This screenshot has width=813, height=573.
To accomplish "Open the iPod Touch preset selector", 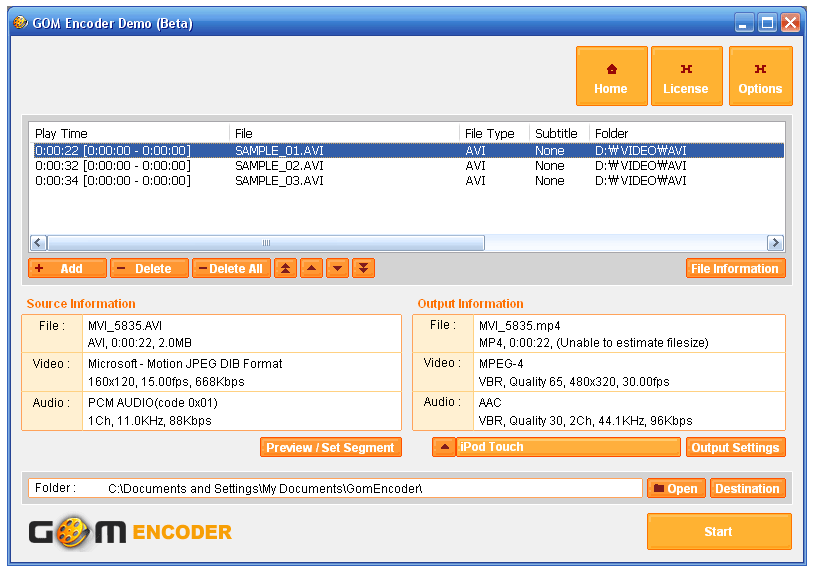I will (x=568, y=447).
